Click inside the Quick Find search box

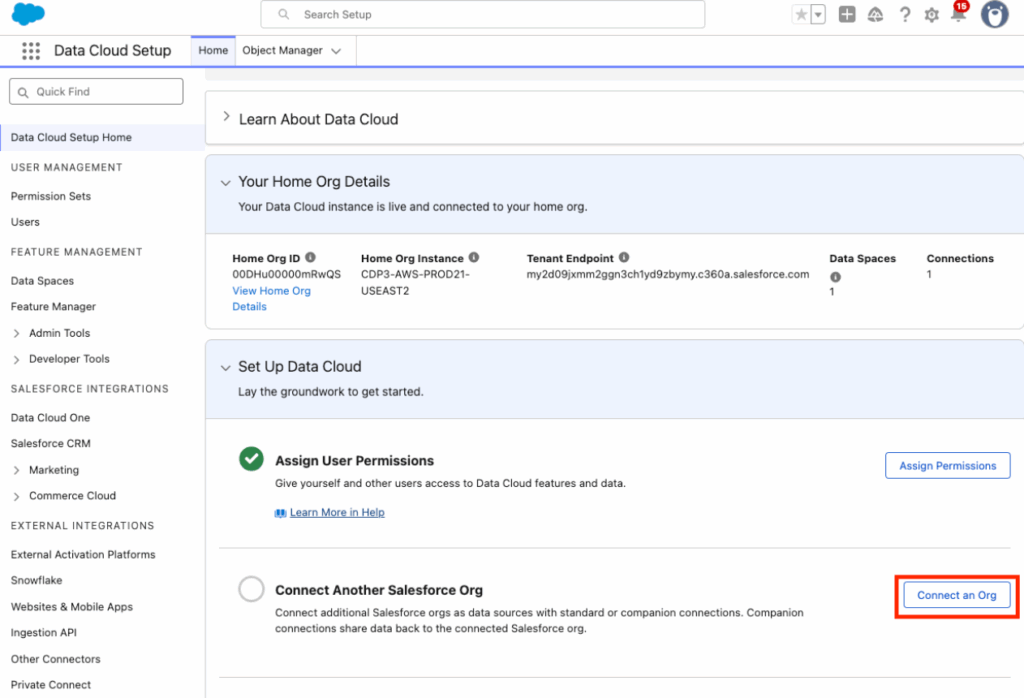pyautogui.click(x=95, y=91)
